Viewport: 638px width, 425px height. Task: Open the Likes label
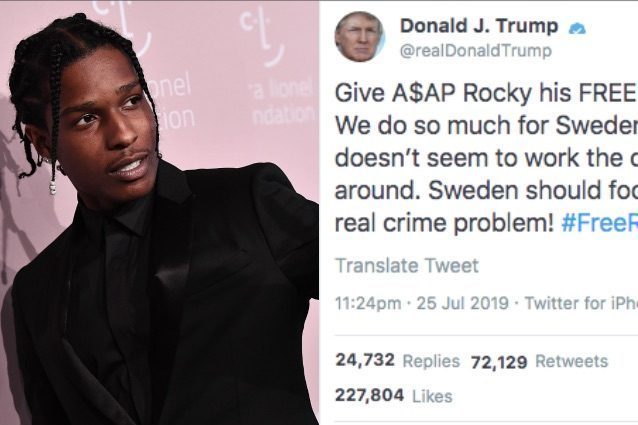[x=432, y=396]
